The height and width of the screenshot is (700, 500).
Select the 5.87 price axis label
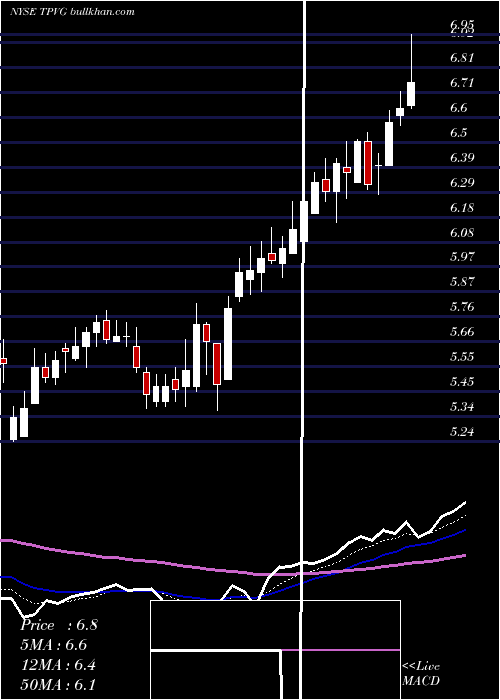click(462, 282)
